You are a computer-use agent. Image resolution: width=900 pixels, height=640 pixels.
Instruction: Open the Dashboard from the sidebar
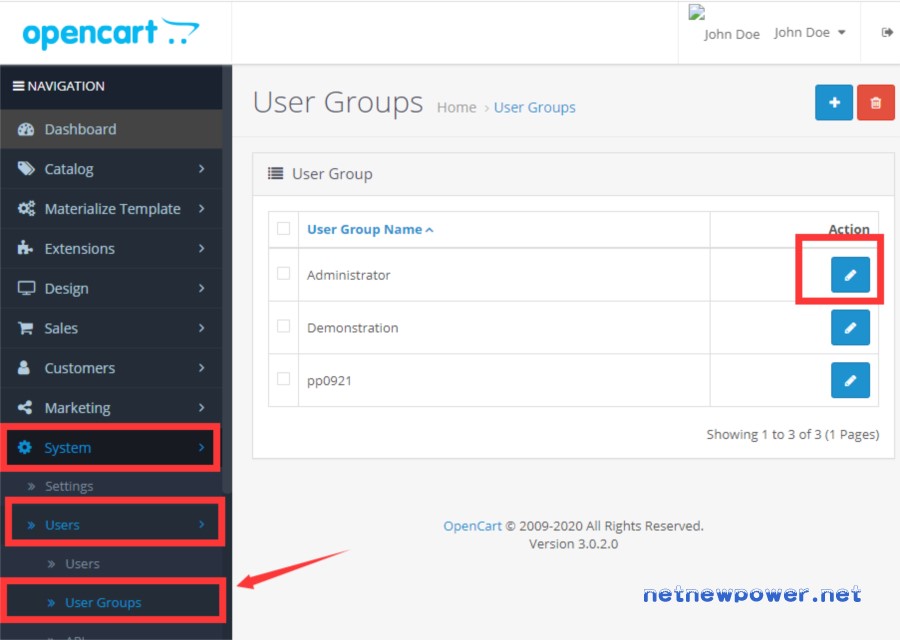click(80, 129)
